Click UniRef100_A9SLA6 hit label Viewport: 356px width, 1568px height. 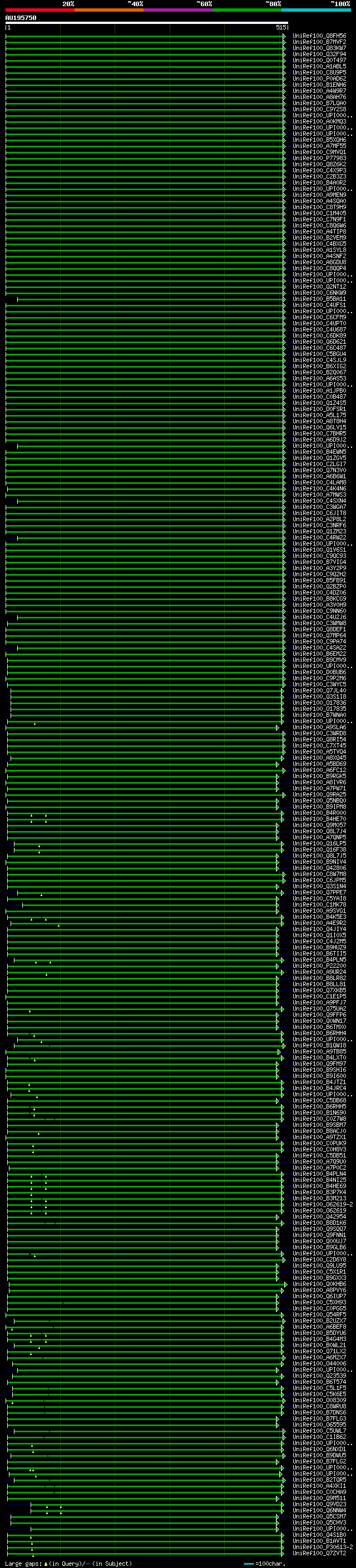319,727
